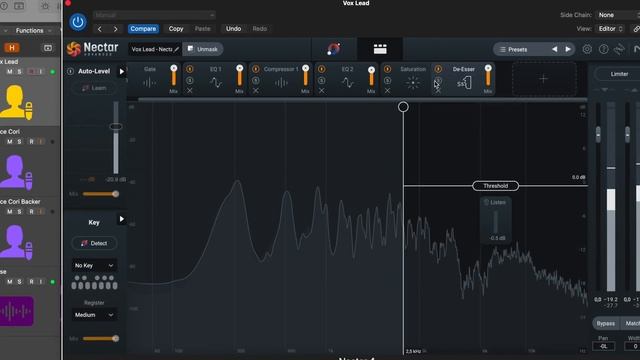640x360 pixels.
Task: Click the Nectar logo
Action: coord(92,49)
